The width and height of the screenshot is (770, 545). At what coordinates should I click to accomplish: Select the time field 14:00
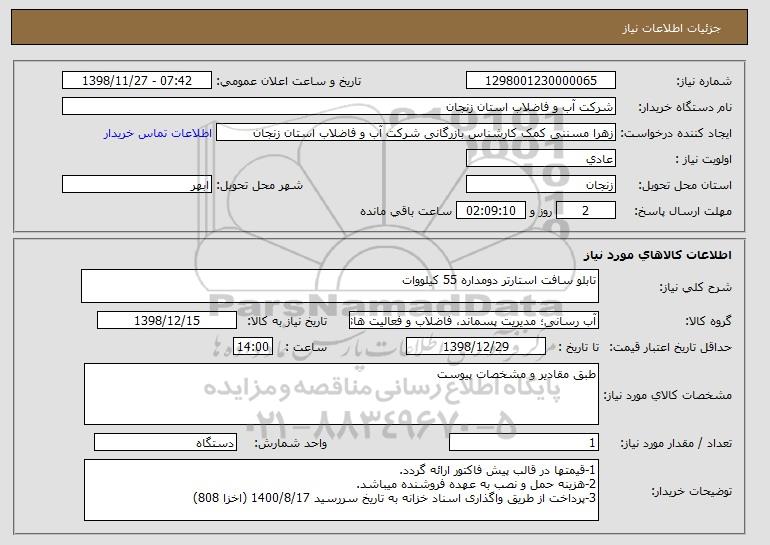coord(253,347)
